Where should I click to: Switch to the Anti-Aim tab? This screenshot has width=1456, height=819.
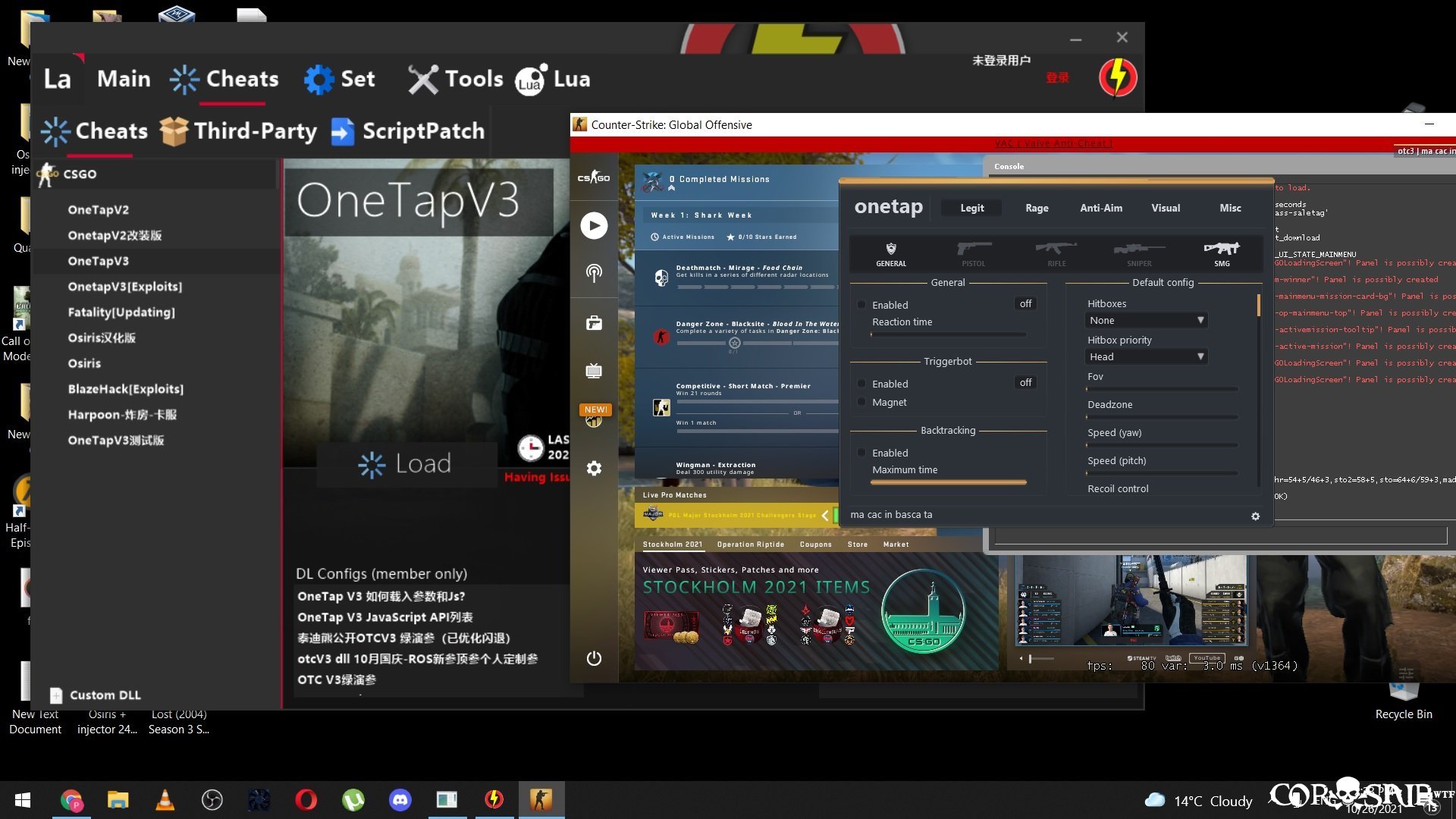1101,208
